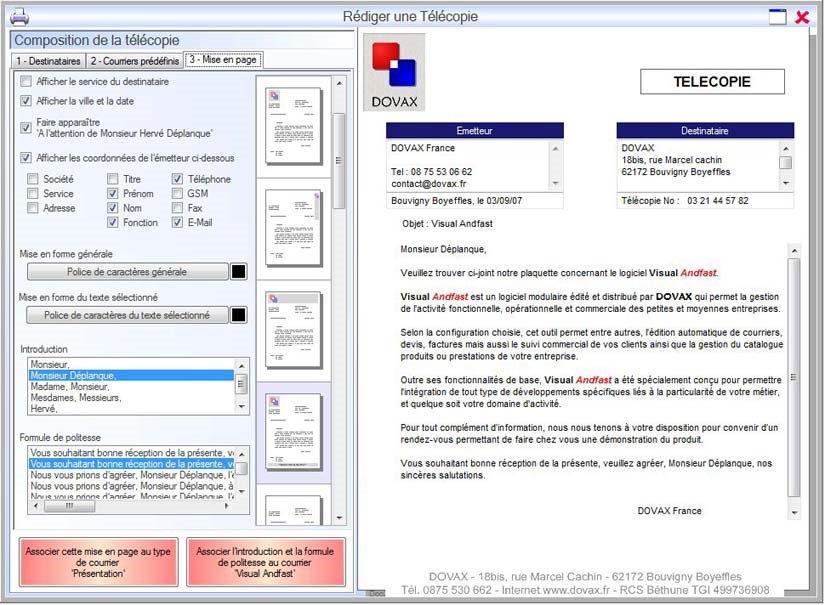Check the Société checkbox
The width and height of the screenshot is (825, 605).
33,179
